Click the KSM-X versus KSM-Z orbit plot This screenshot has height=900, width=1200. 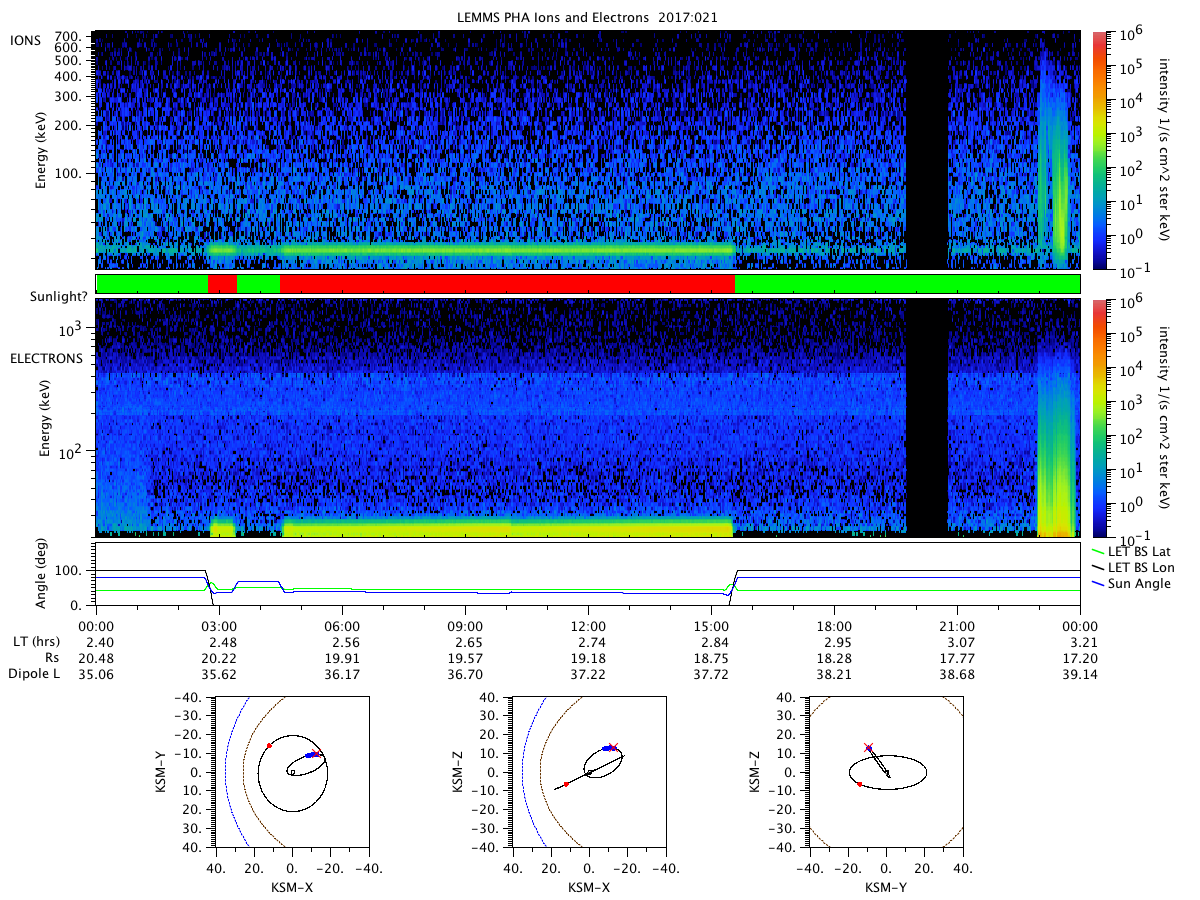[x=589, y=772]
